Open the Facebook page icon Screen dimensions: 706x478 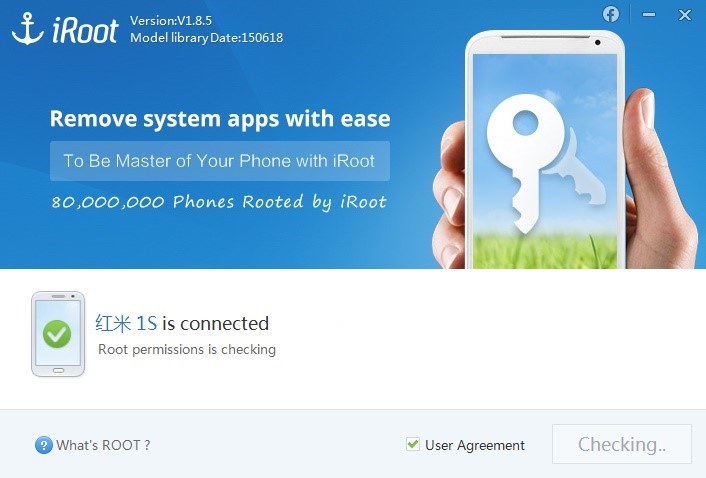click(611, 14)
